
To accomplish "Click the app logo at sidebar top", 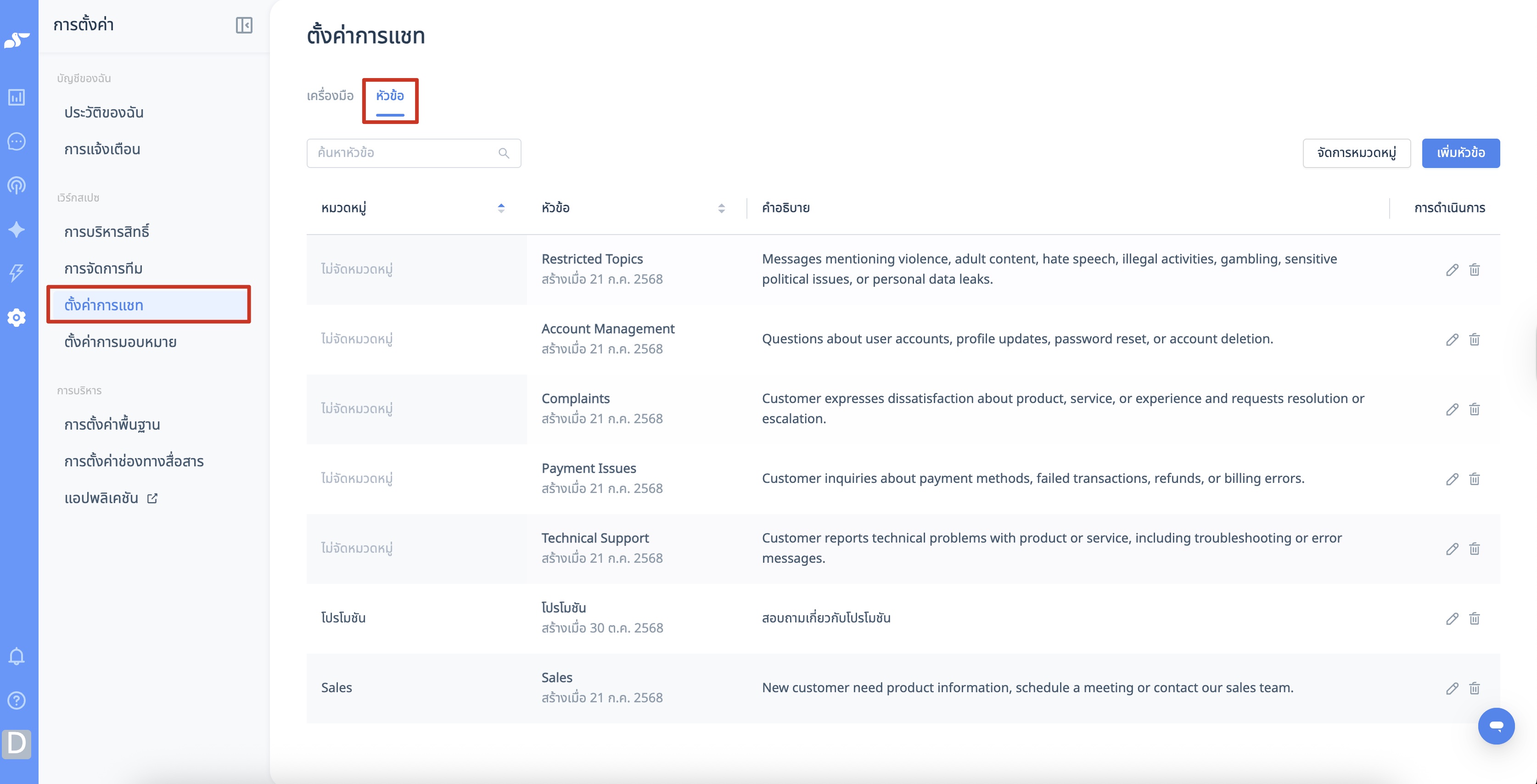I will pos(17,40).
